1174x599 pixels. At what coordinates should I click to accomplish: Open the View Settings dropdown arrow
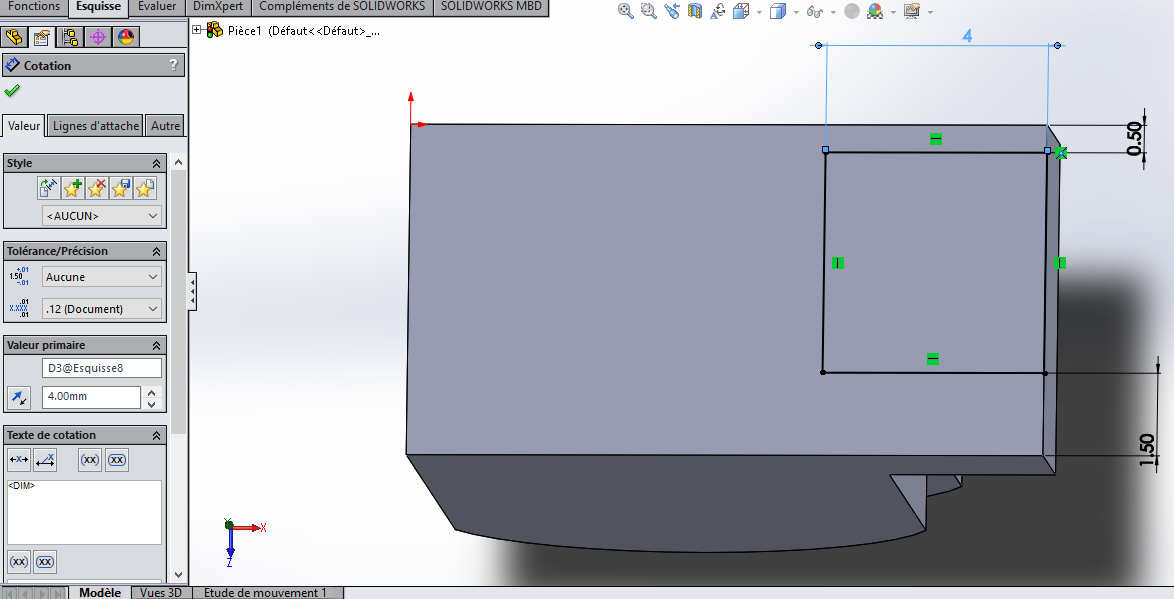click(x=930, y=12)
